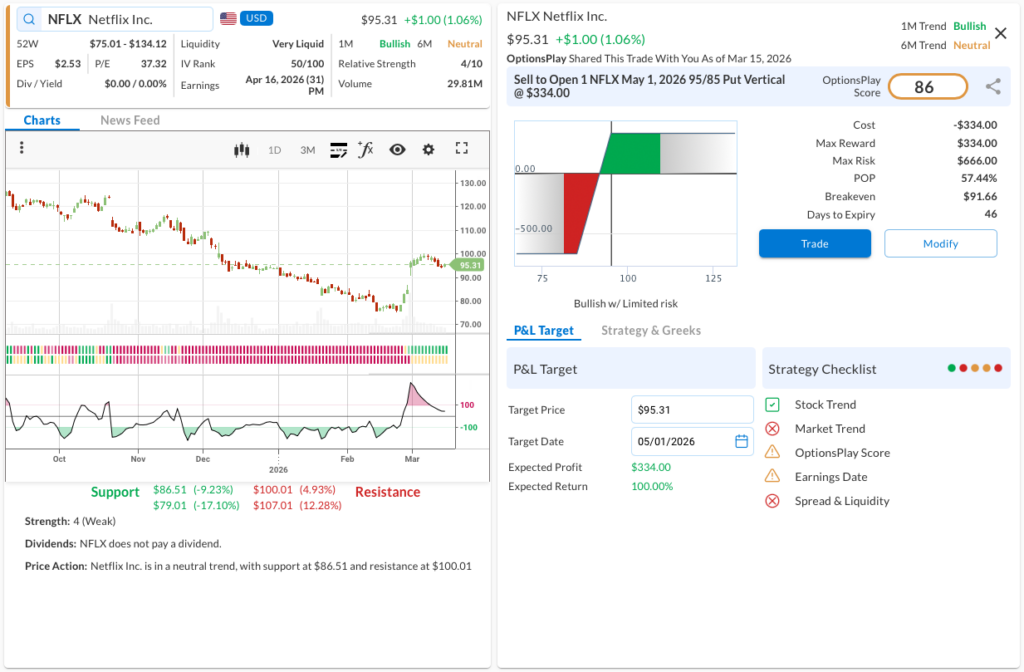Image resolution: width=1024 pixels, height=672 pixels.
Task: Toggle chart visibility eye icon
Action: tap(397, 150)
